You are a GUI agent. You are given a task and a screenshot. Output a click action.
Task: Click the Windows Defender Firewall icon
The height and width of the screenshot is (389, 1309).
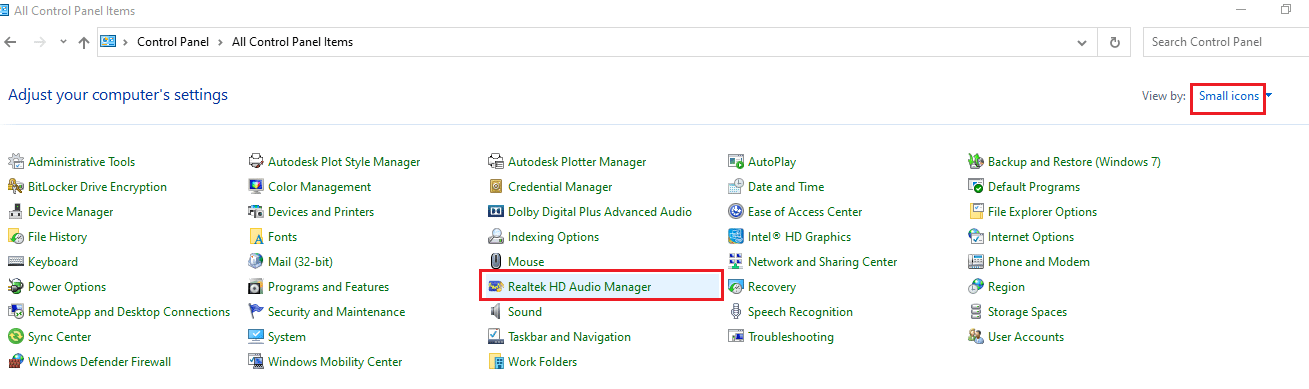point(16,362)
